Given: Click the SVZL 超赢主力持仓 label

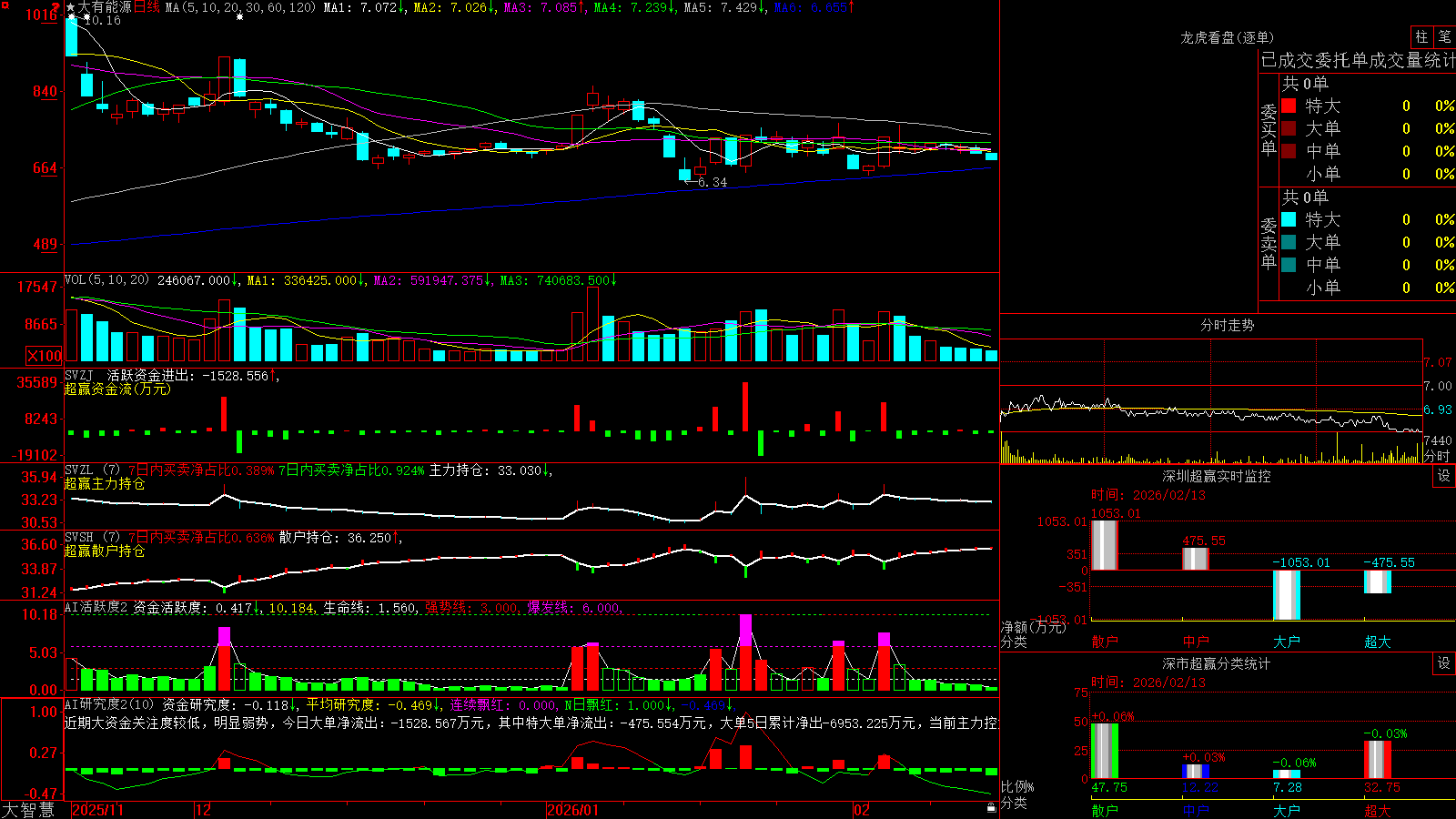Looking at the screenshot, I should 105,483.
